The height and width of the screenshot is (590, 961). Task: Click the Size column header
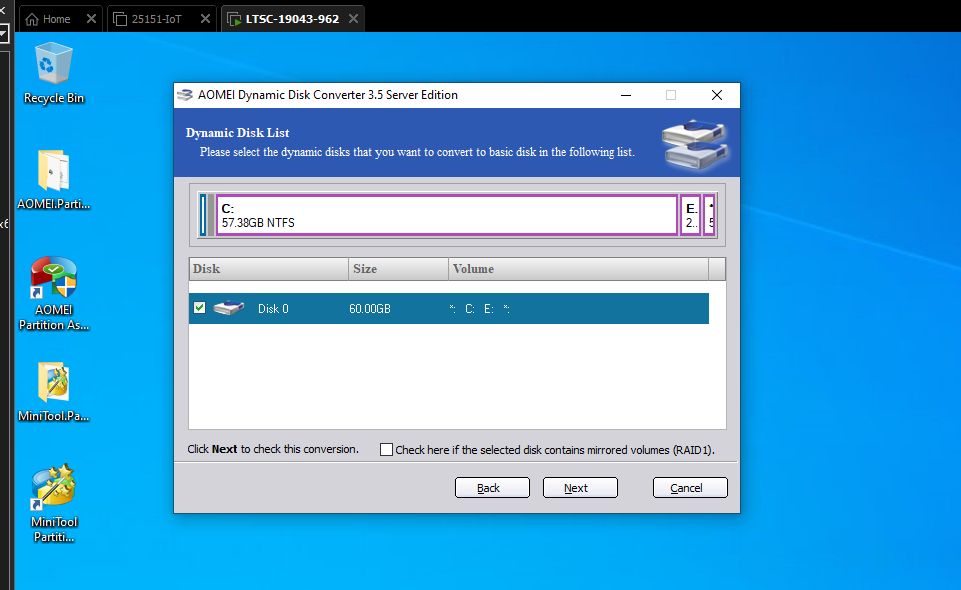tap(398, 269)
